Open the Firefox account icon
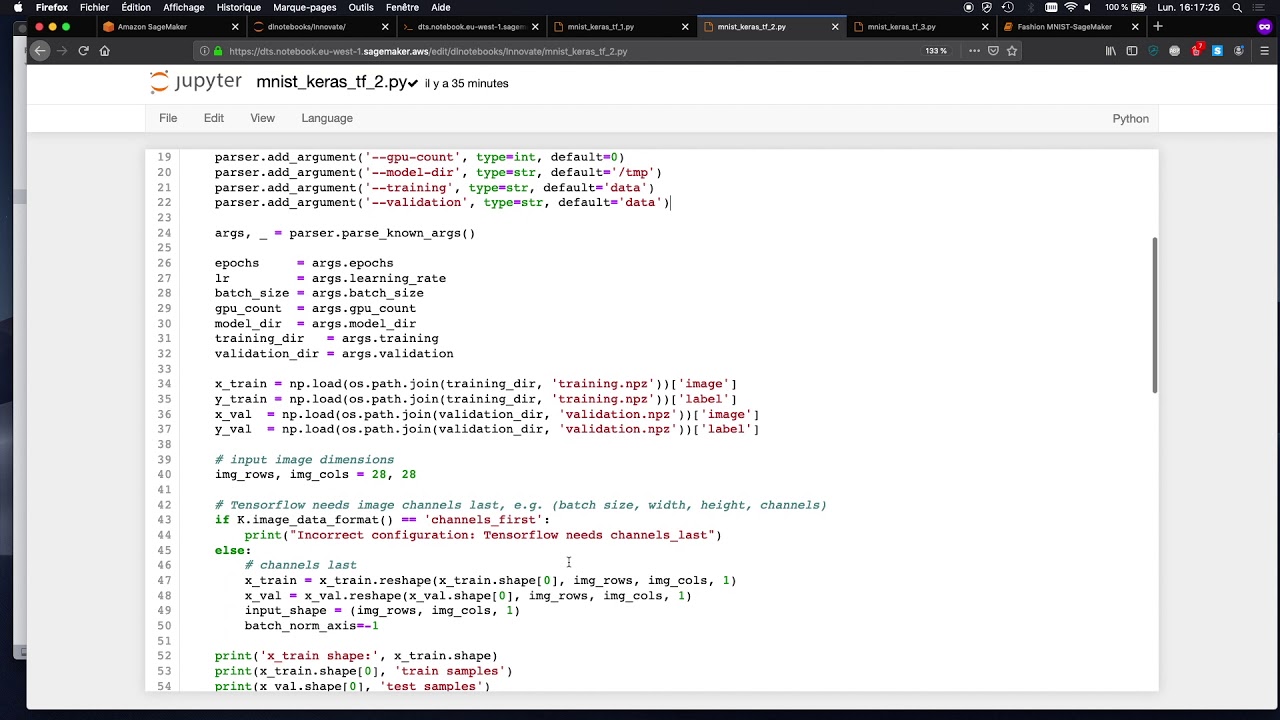Viewport: 1280px width, 720px height. 1239,51
